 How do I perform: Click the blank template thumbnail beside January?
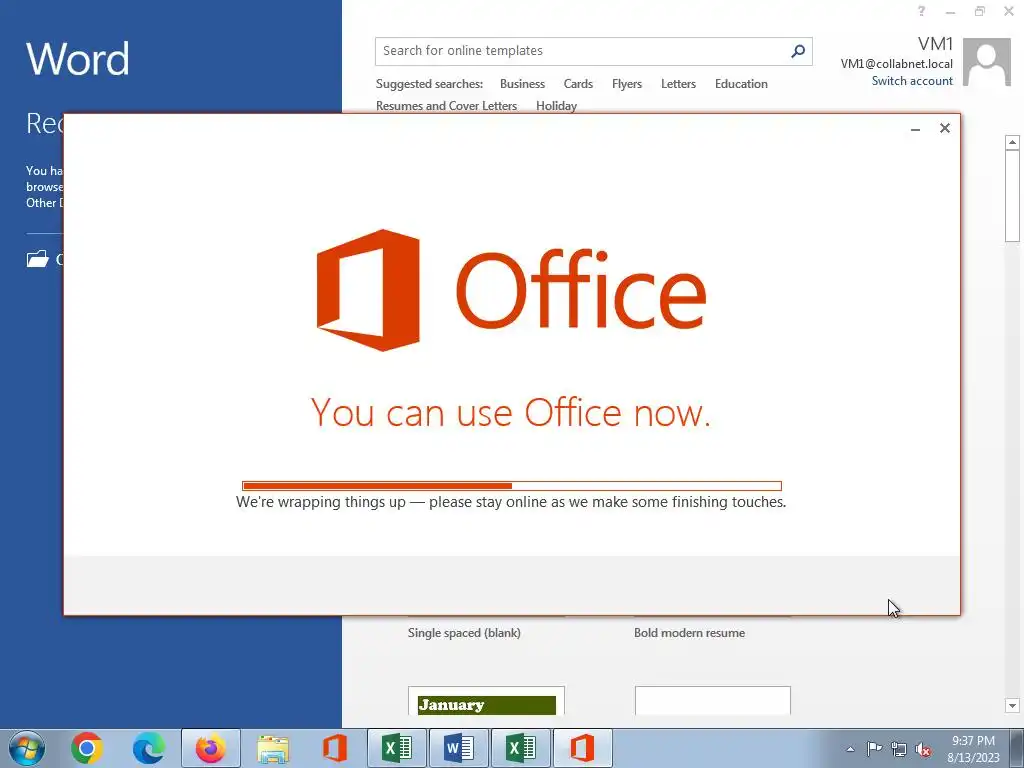[x=712, y=701]
